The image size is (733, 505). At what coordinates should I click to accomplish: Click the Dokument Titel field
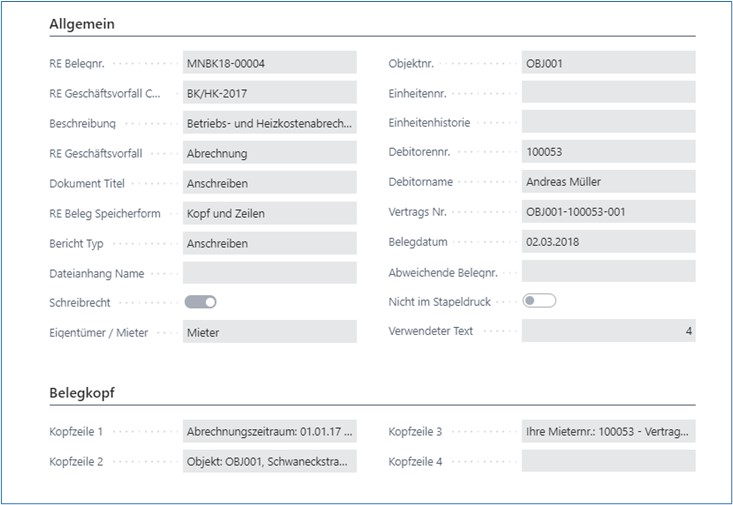269,183
